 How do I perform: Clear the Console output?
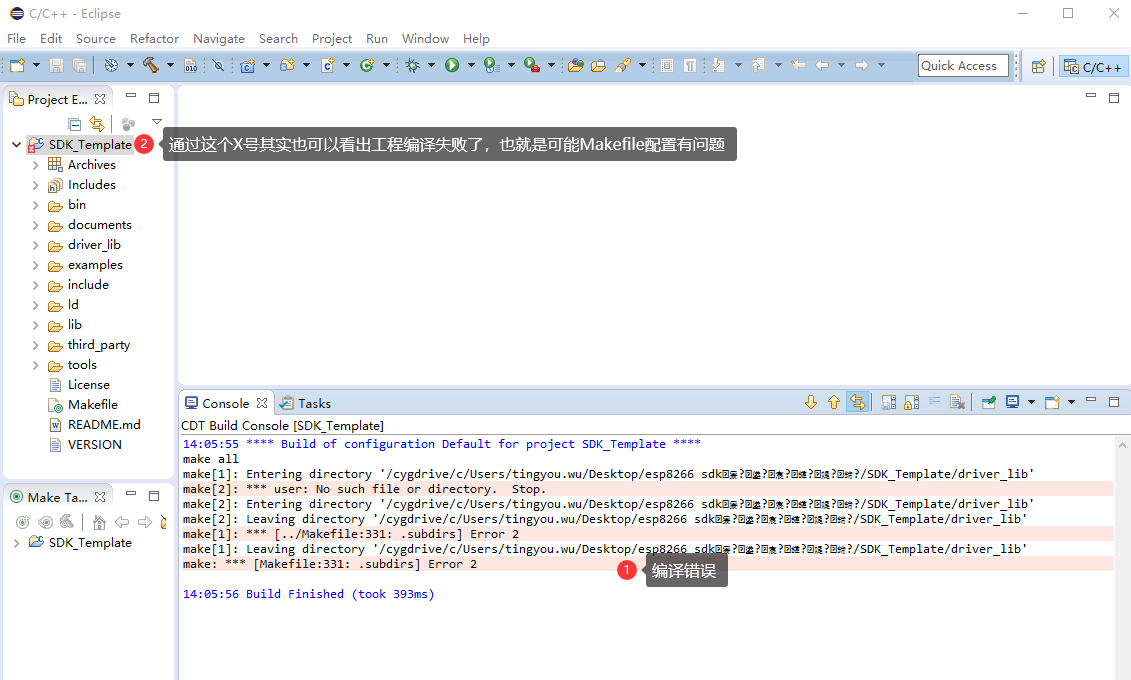[956, 402]
